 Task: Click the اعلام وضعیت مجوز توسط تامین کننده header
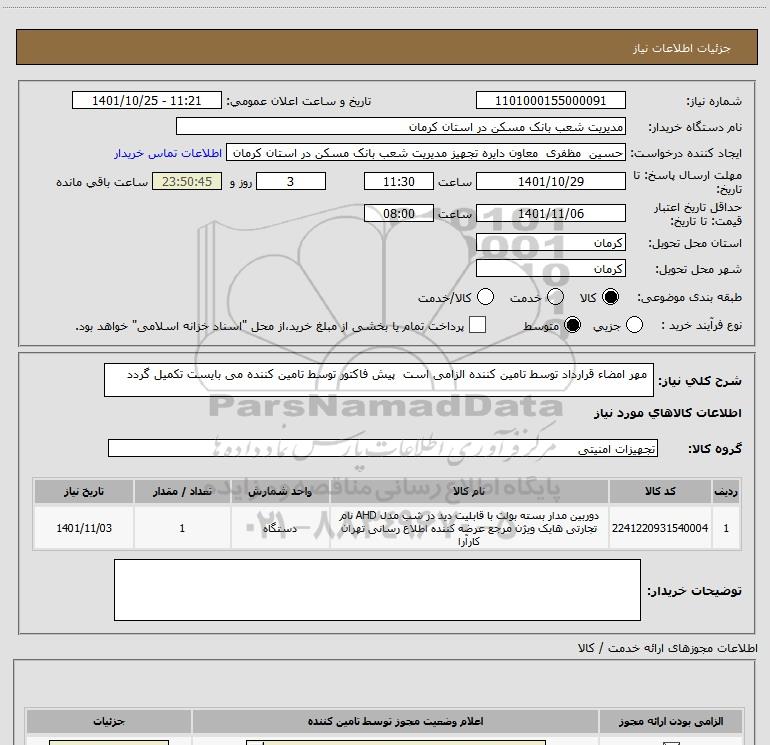tap(395, 721)
